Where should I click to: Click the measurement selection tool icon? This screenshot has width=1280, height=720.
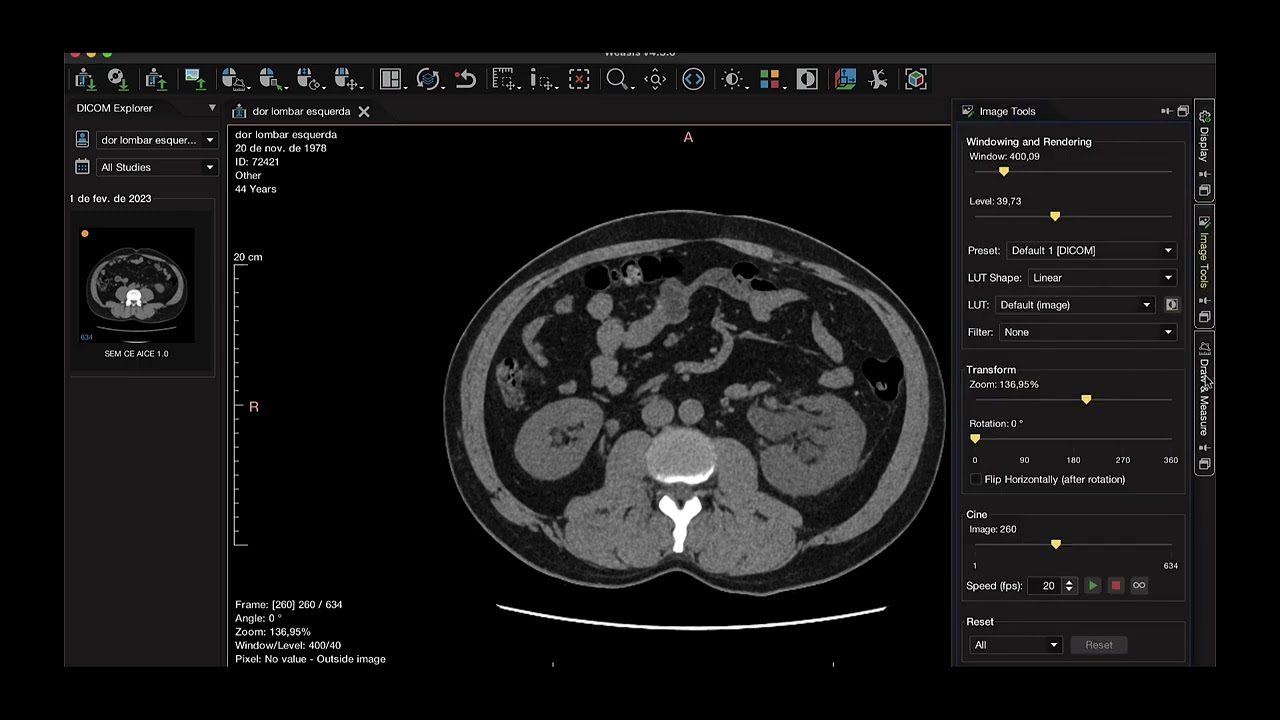504,79
